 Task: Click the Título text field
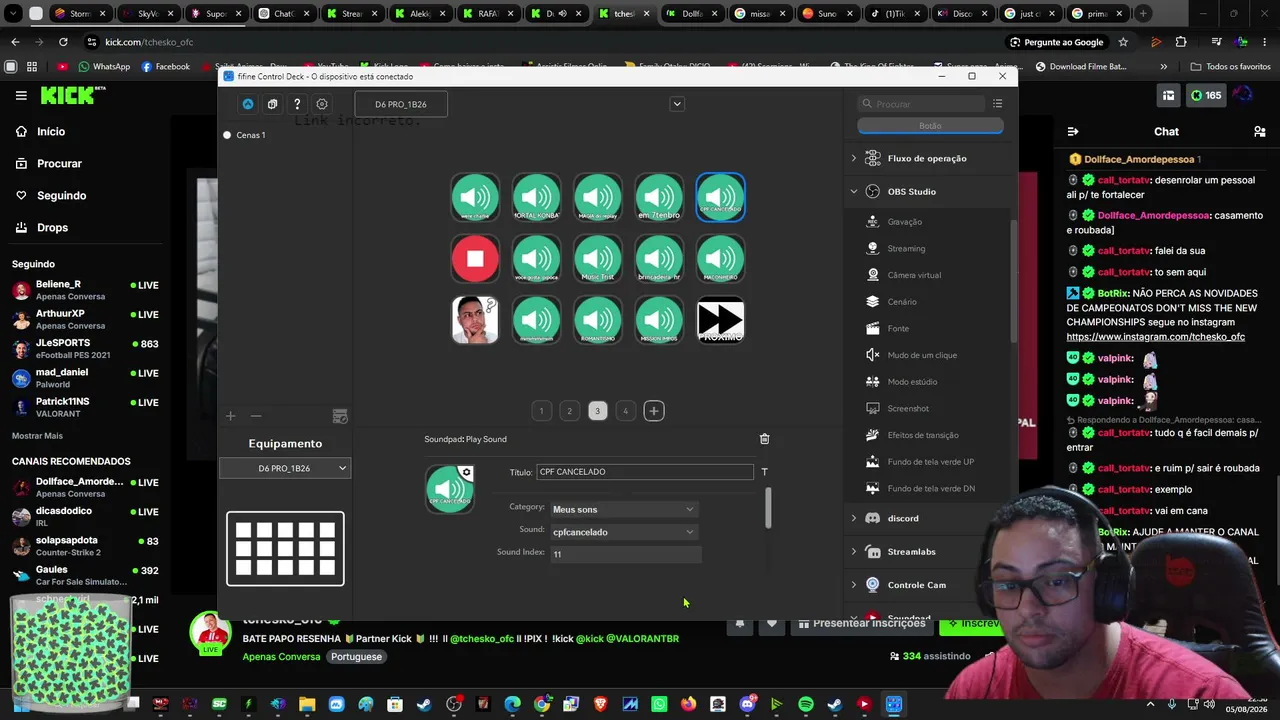645,472
